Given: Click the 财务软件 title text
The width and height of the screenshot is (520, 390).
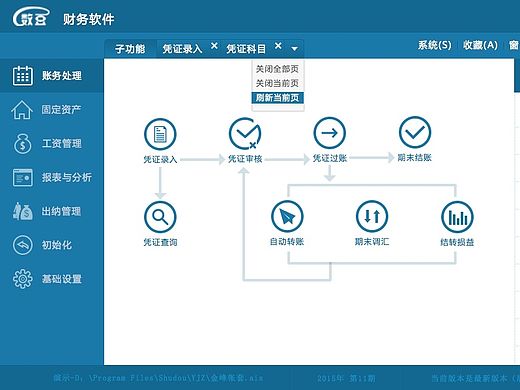Looking at the screenshot, I should pos(89,19).
